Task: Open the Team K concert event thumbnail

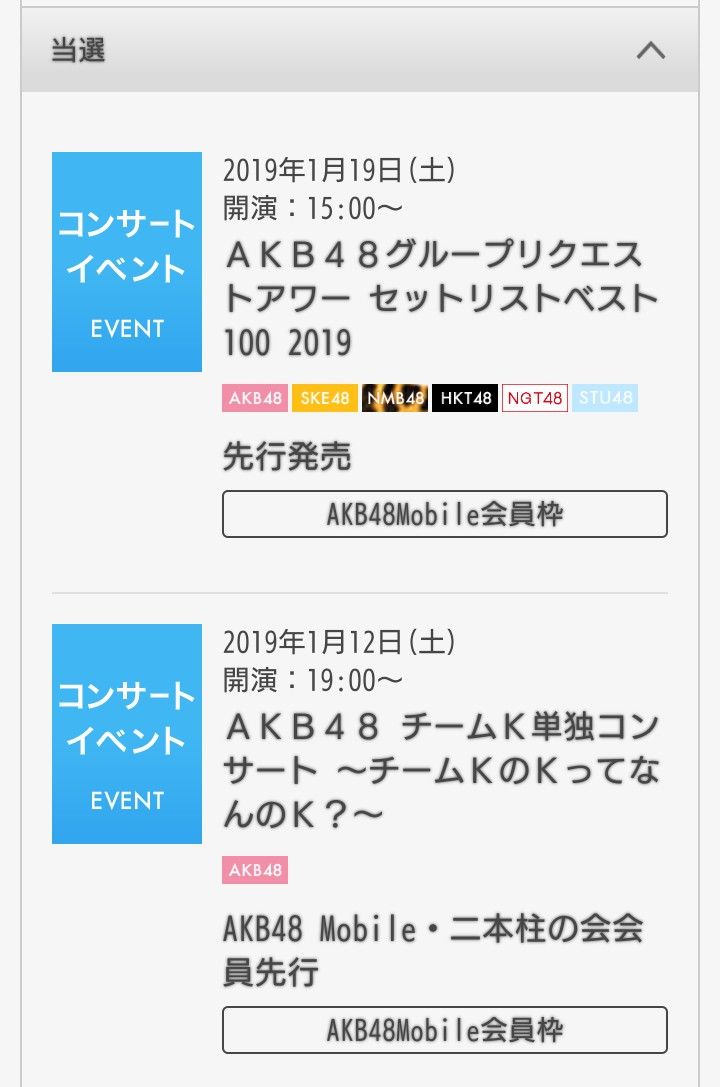Action: [127, 734]
